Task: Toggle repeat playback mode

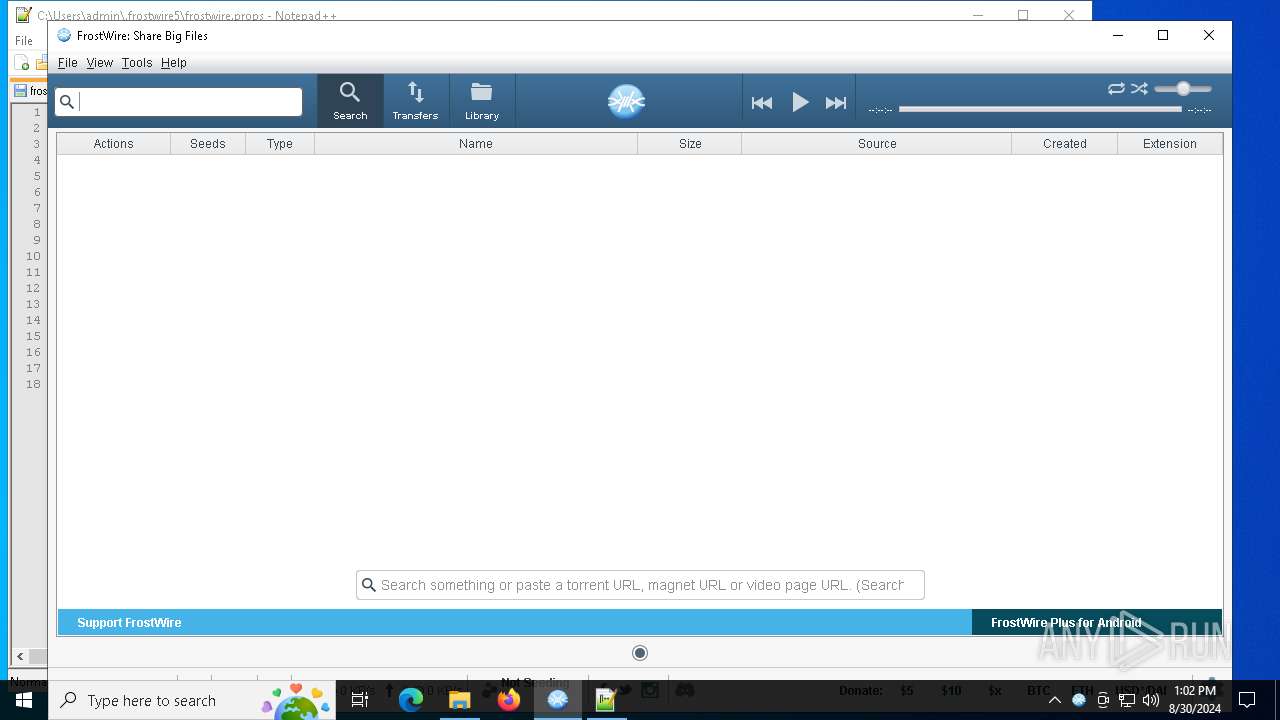Action: pos(1116,89)
